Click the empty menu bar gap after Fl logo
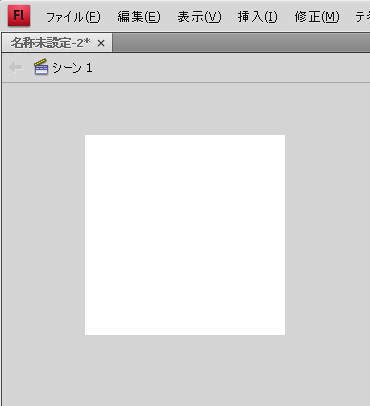This screenshot has width=370, height=406. [37, 17]
